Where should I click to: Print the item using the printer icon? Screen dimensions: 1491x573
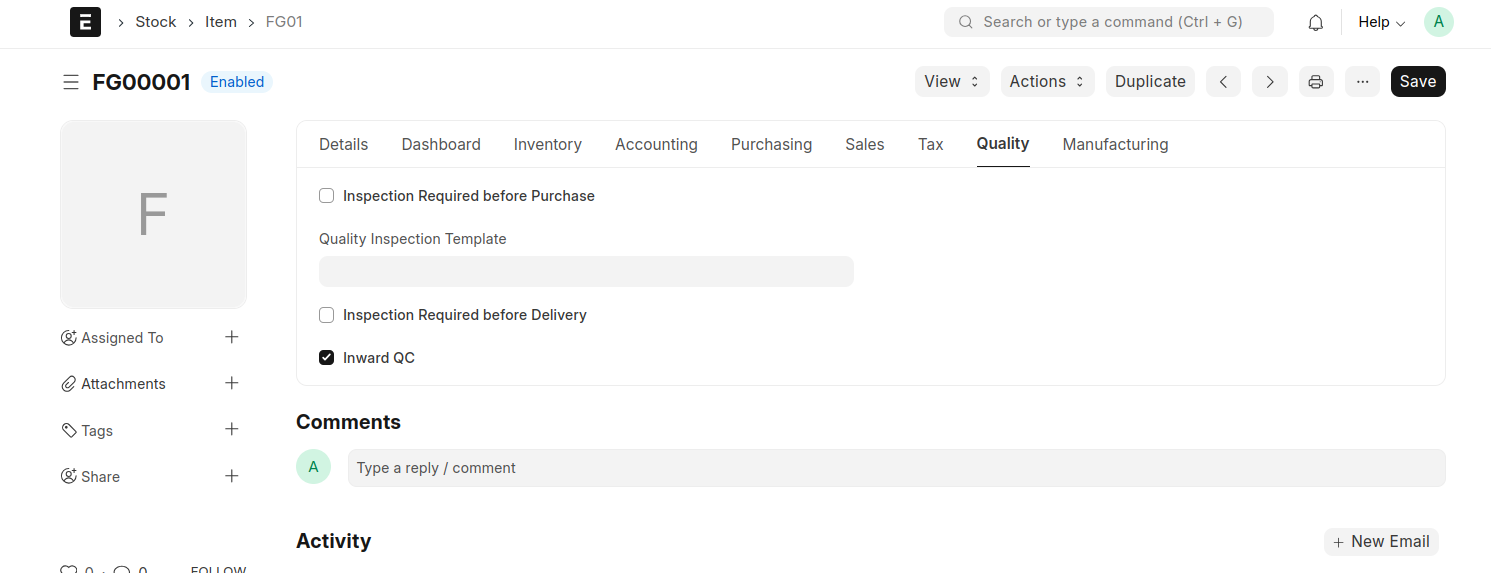(x=1316, y=82)
